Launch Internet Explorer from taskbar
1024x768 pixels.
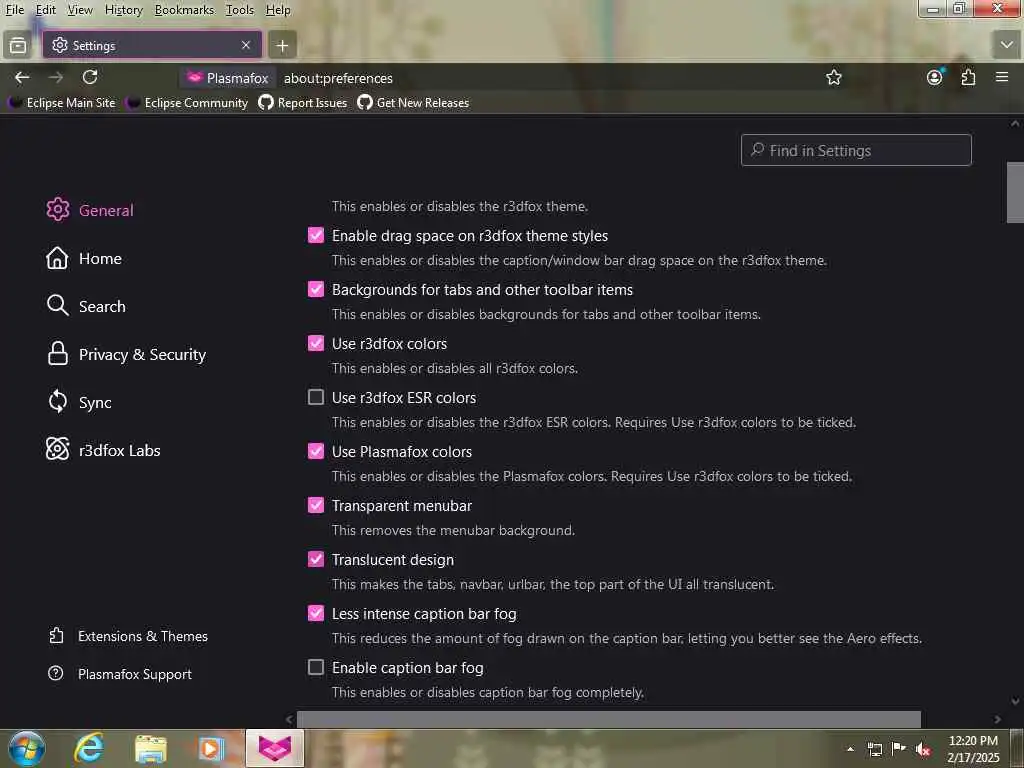(89, 748)
